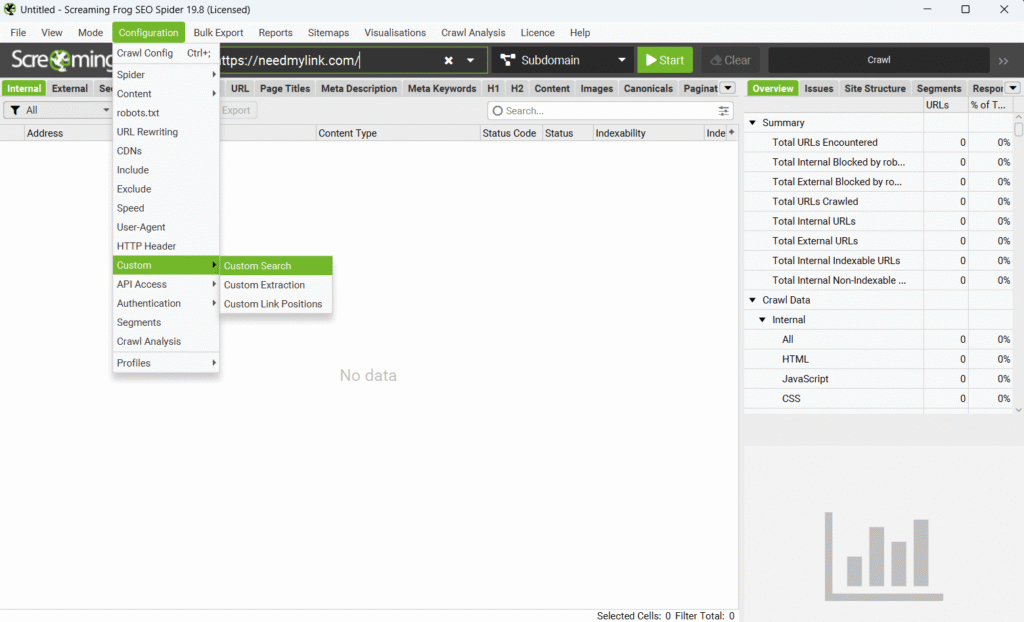Click the Screaming Frog logo in title bar

pyautogui.click(x=10, y=9)
